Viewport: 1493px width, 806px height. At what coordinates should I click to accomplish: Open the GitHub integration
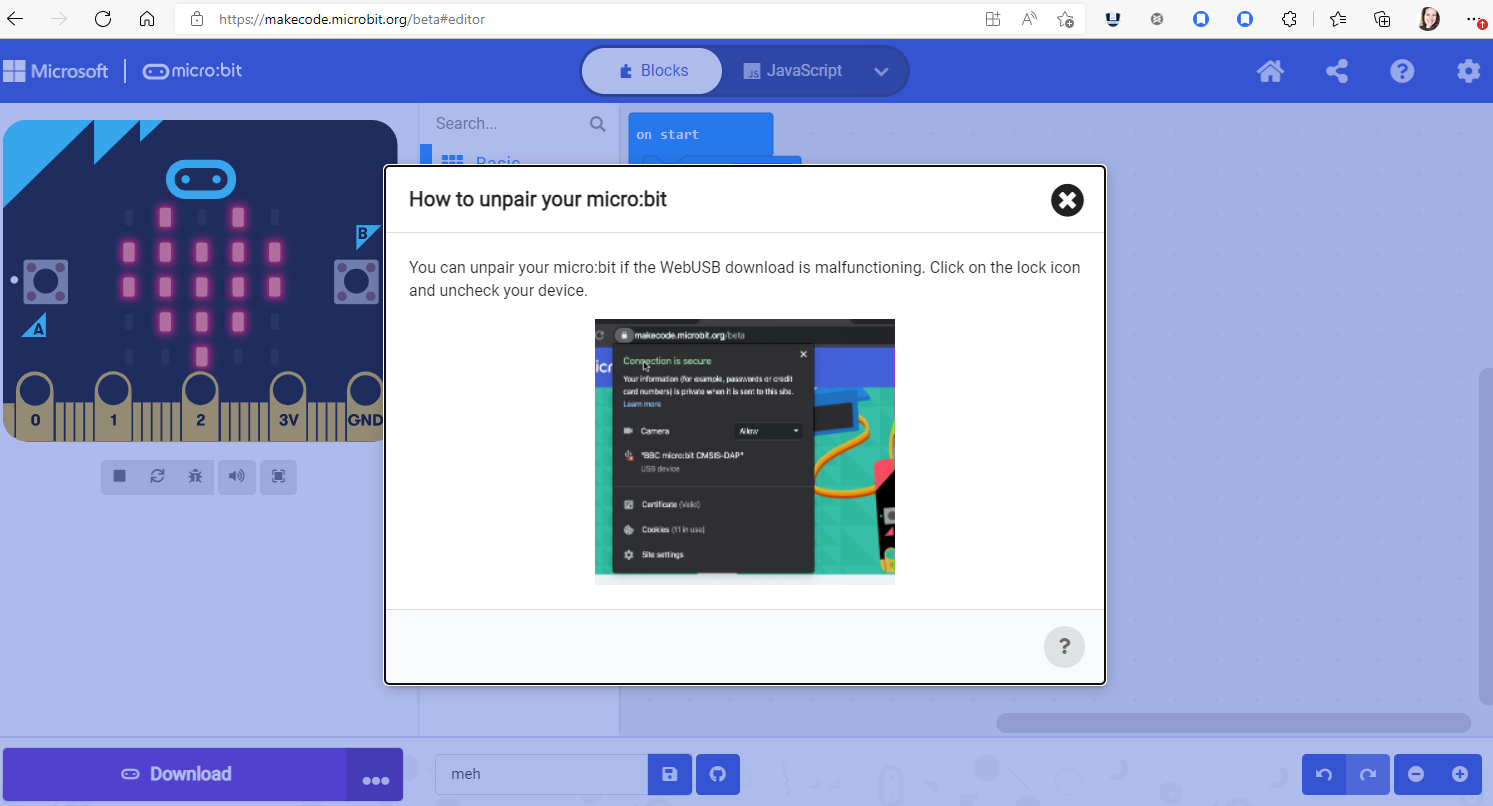tap(717, 774)
